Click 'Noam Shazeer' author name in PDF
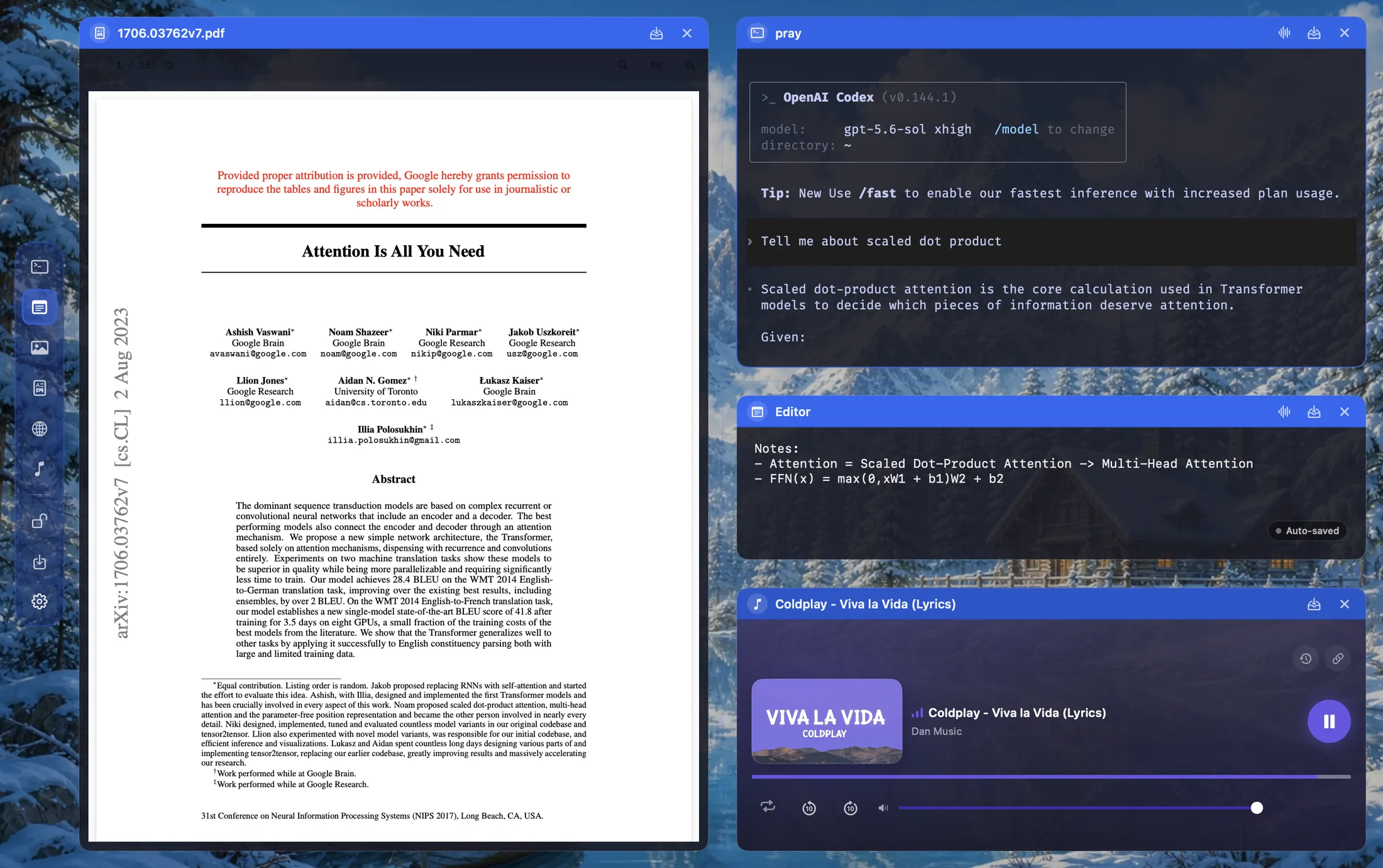The image size is (1383, 868). click(358, 332)
